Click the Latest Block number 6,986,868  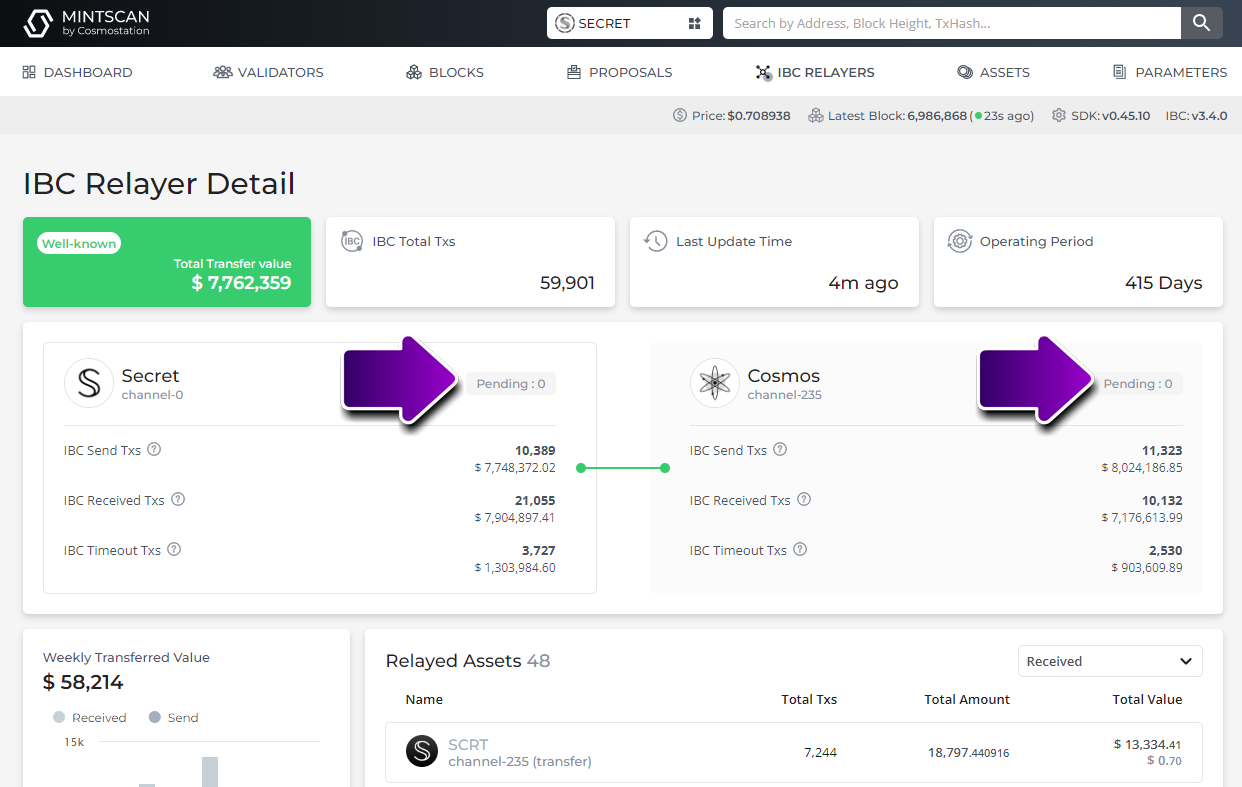[x=937, y=116]
